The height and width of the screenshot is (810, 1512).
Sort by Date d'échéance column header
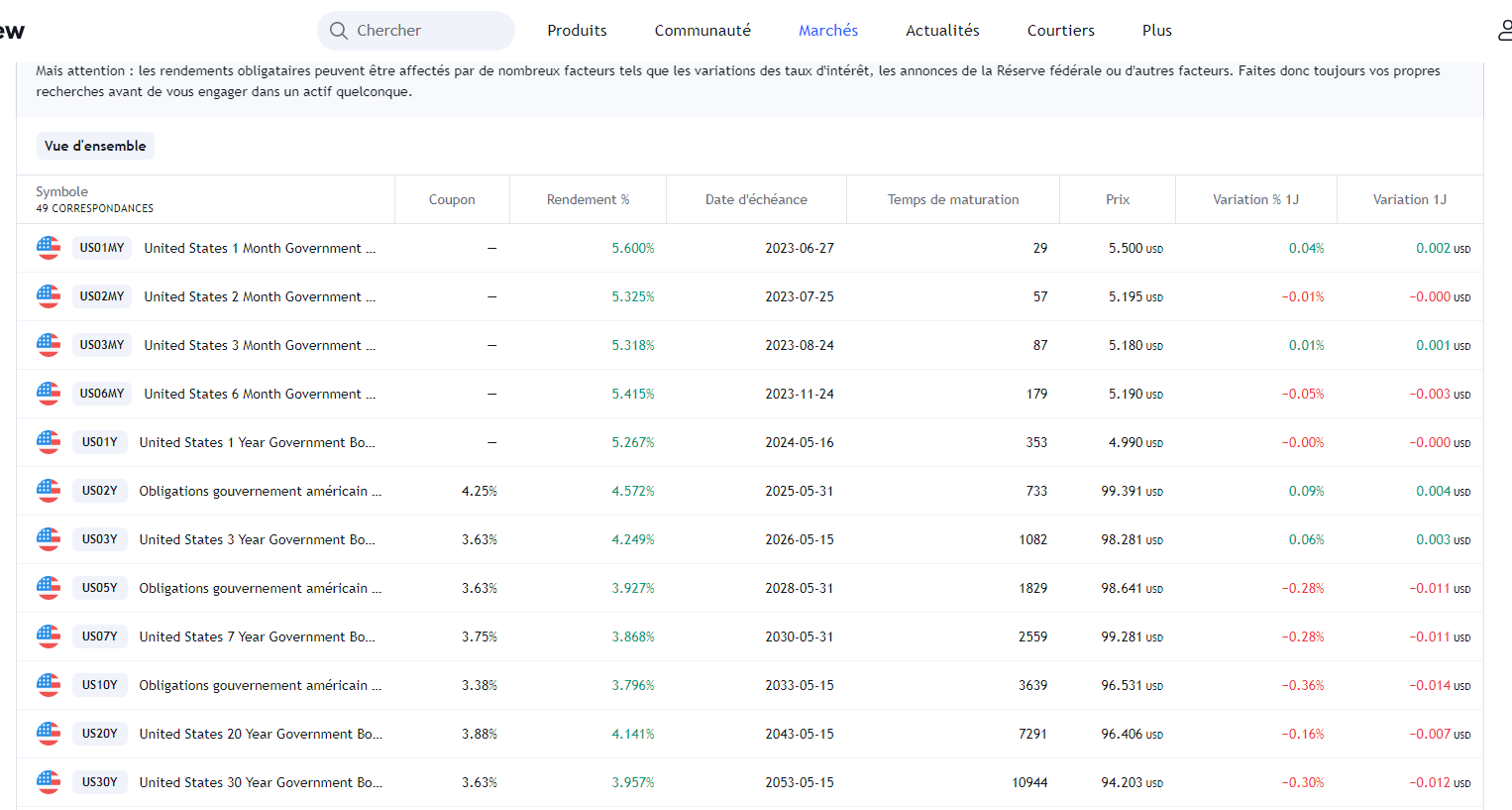pos(756,199)
